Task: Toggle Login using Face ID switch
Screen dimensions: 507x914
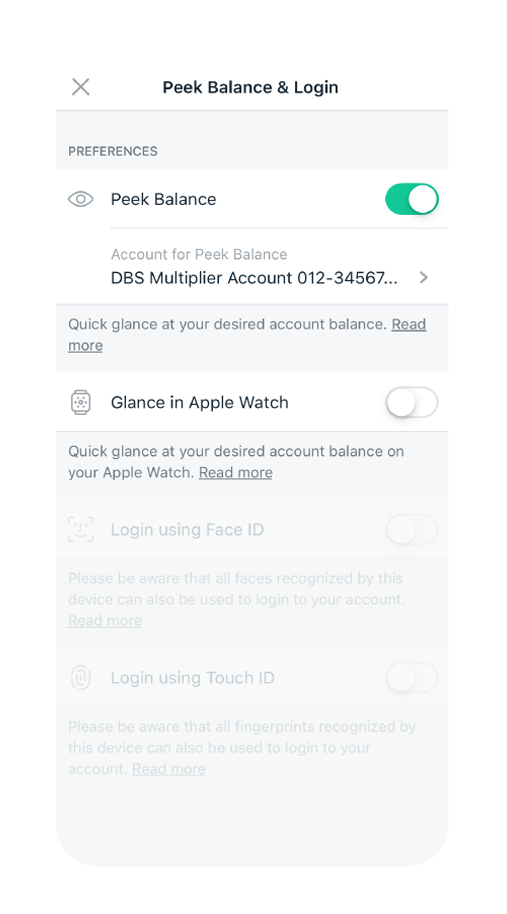Action: pos(411,529)
